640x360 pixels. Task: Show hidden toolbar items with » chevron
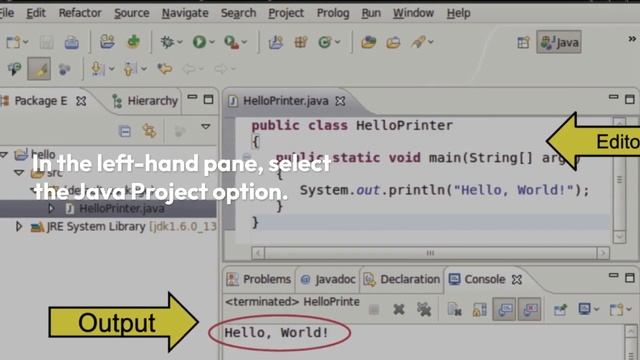point(632,39)
